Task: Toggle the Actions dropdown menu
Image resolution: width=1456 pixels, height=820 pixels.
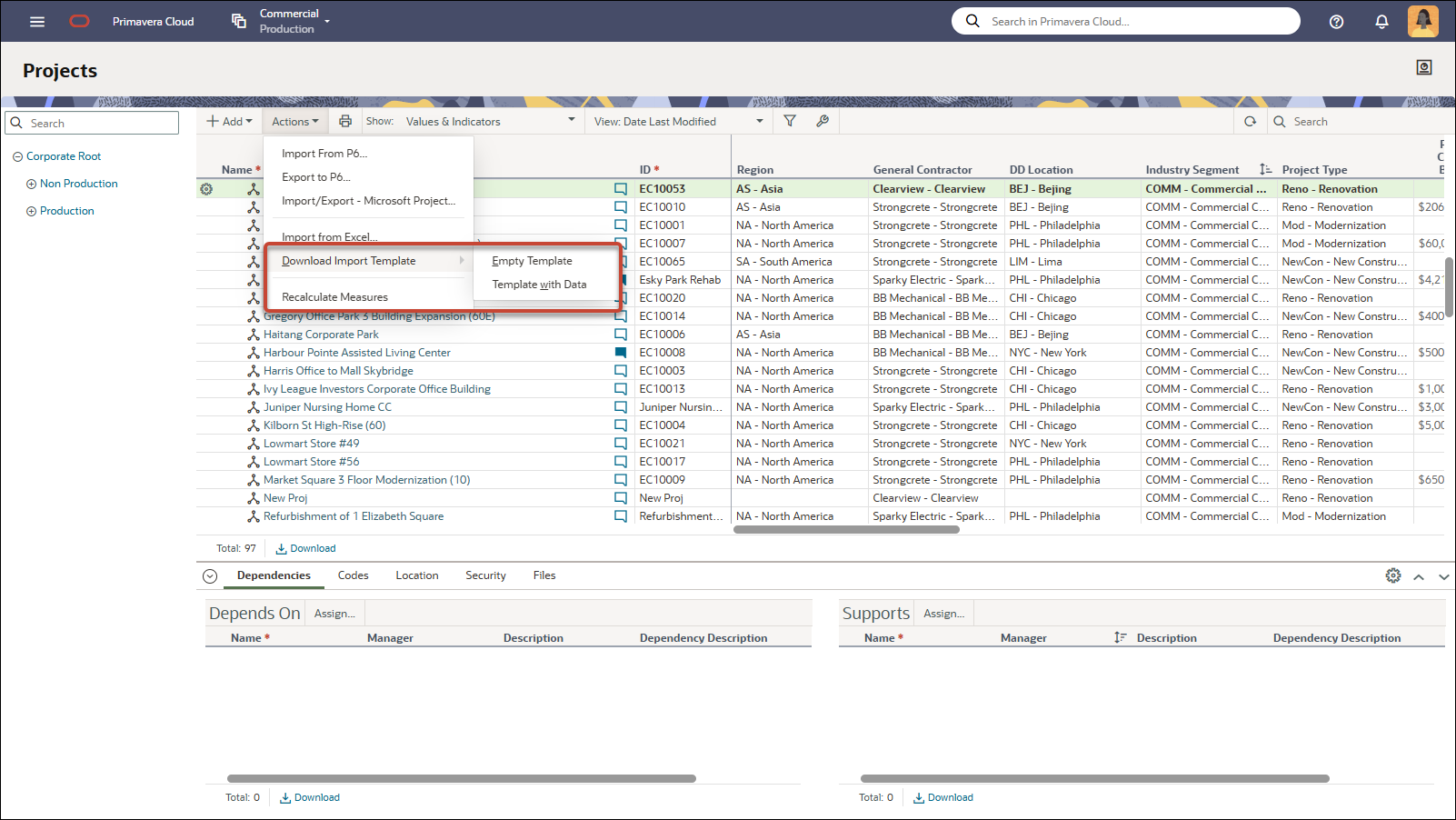Action: [295, 121]
